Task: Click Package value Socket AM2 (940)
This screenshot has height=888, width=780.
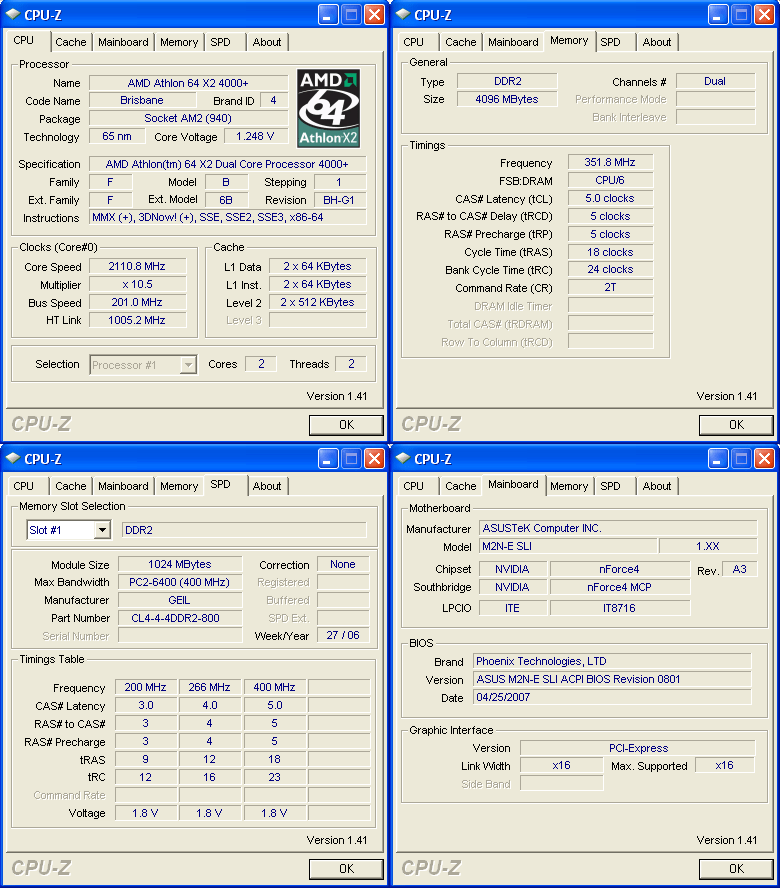Action: point(188,118)
